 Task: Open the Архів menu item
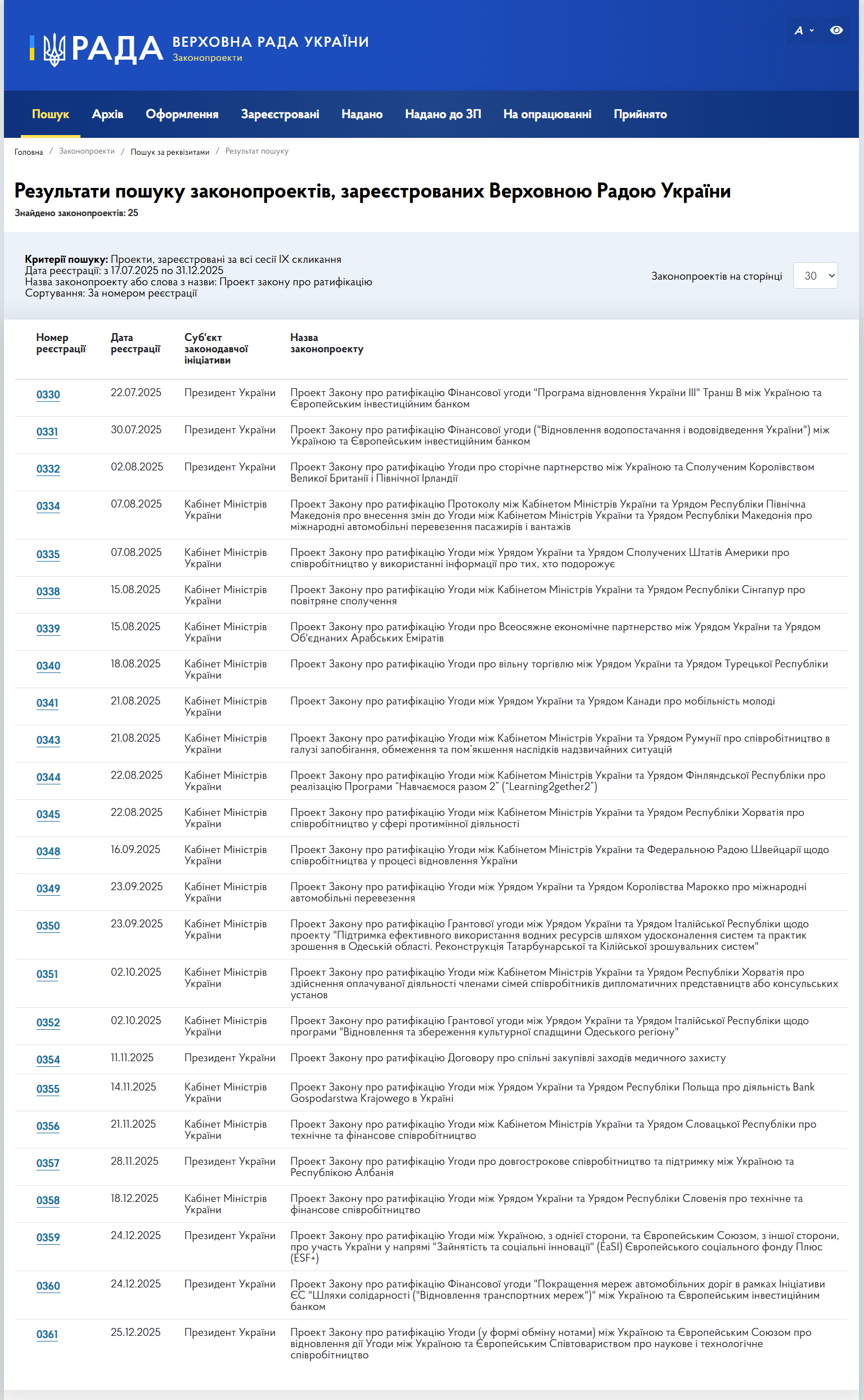pyautogui.click(x=107, y=114)
